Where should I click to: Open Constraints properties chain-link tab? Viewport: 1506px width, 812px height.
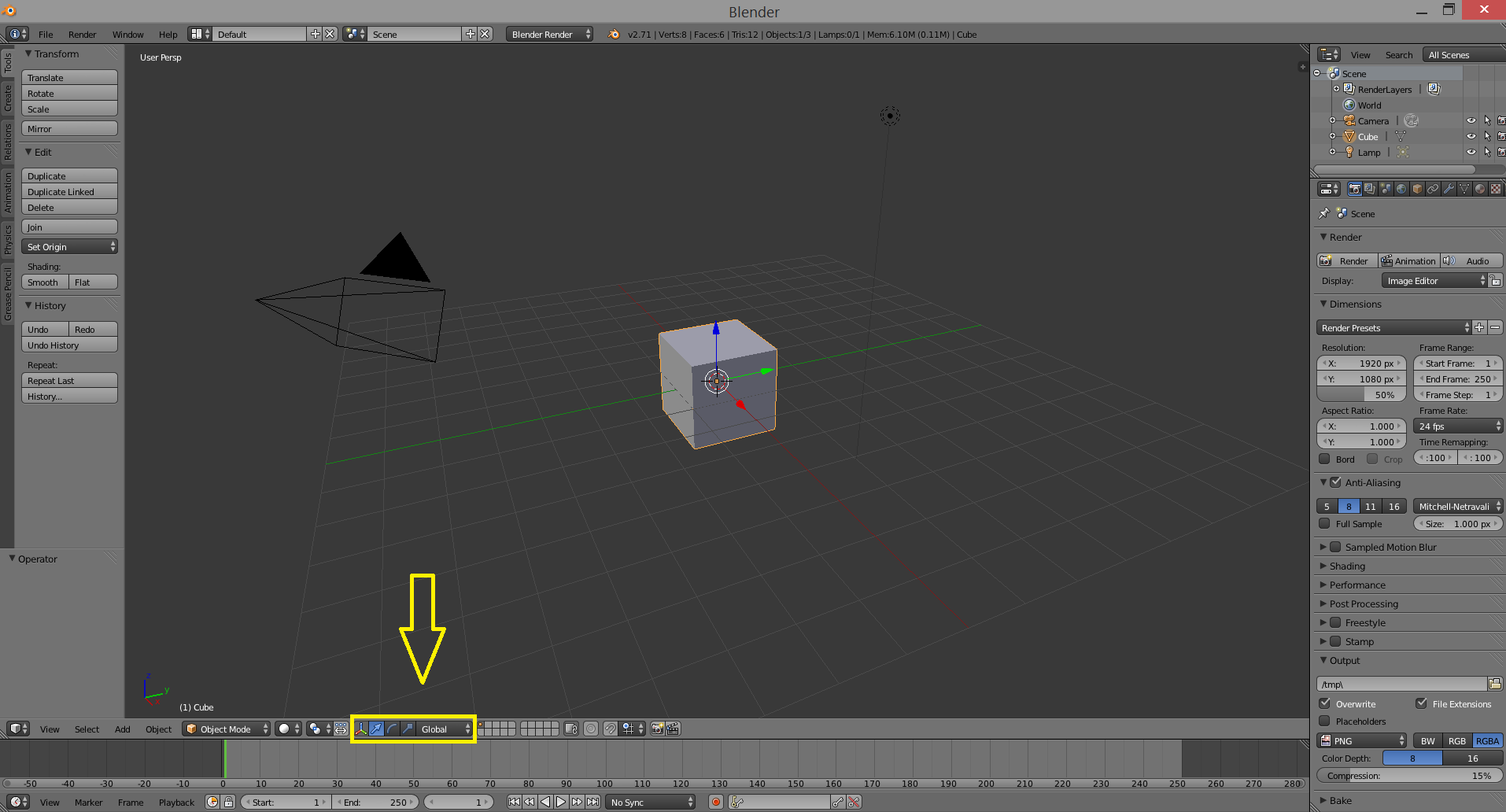pos(1433,189)
